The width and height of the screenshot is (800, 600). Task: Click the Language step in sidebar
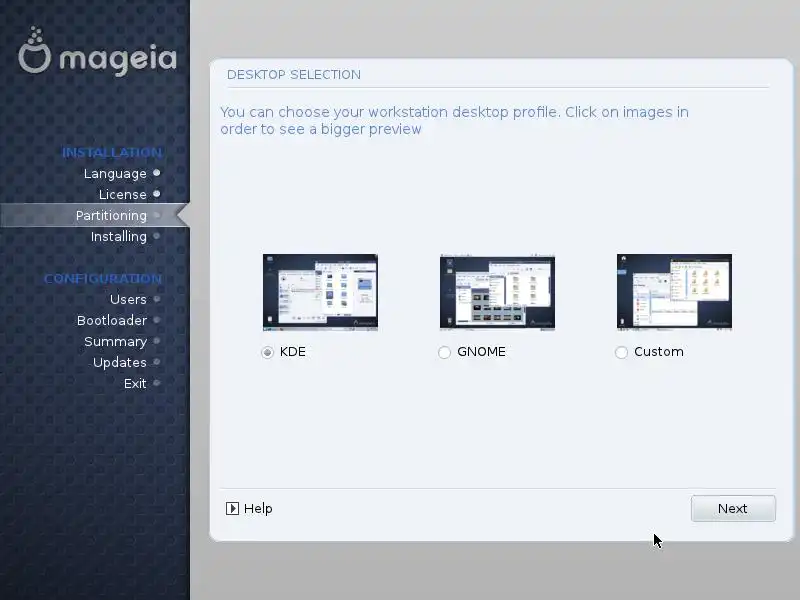pos(115,173)
